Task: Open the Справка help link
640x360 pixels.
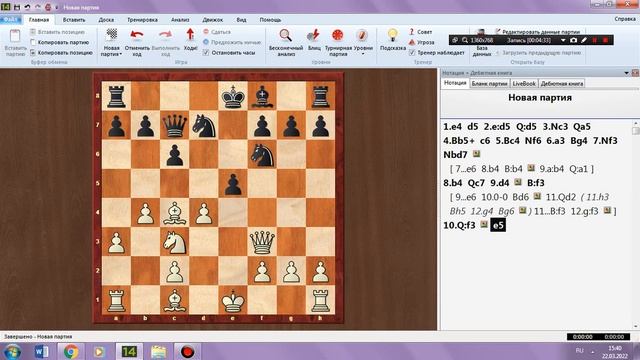Action: coord(624,19)
